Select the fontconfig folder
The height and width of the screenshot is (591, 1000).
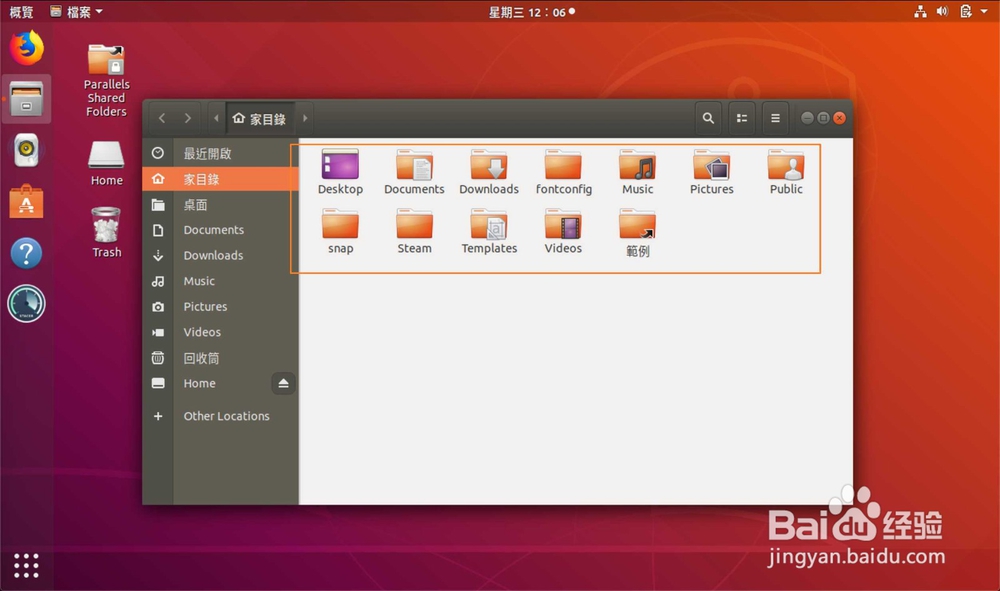tap(564, 172)
